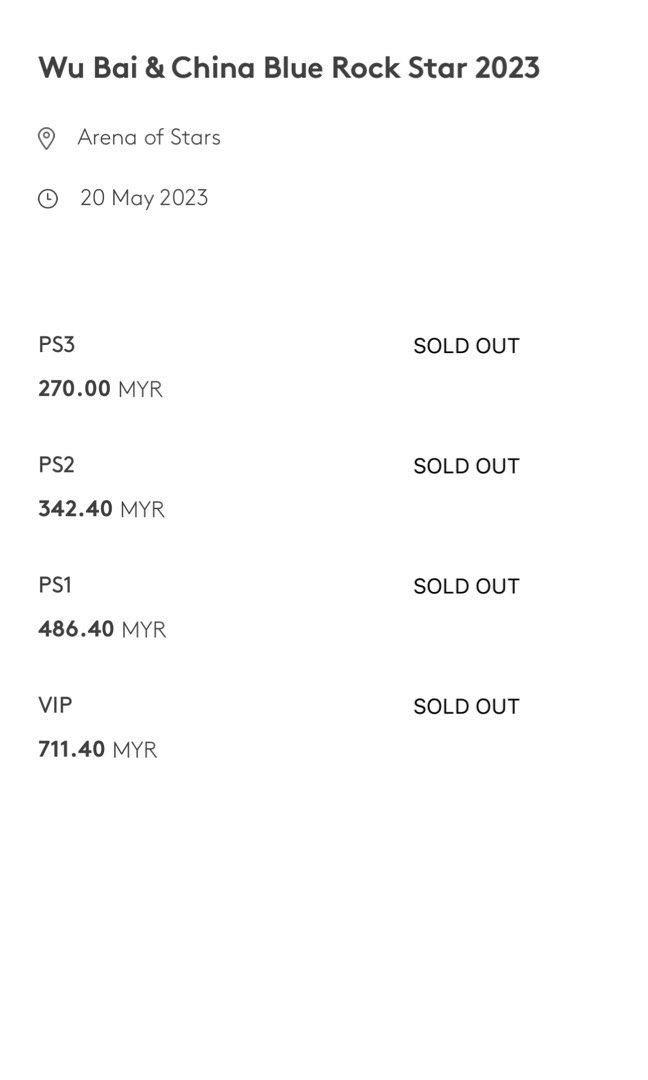Click the 270.00 MYR price
Viewport: 648px width, 1080px height.
[x=101, y=388]
